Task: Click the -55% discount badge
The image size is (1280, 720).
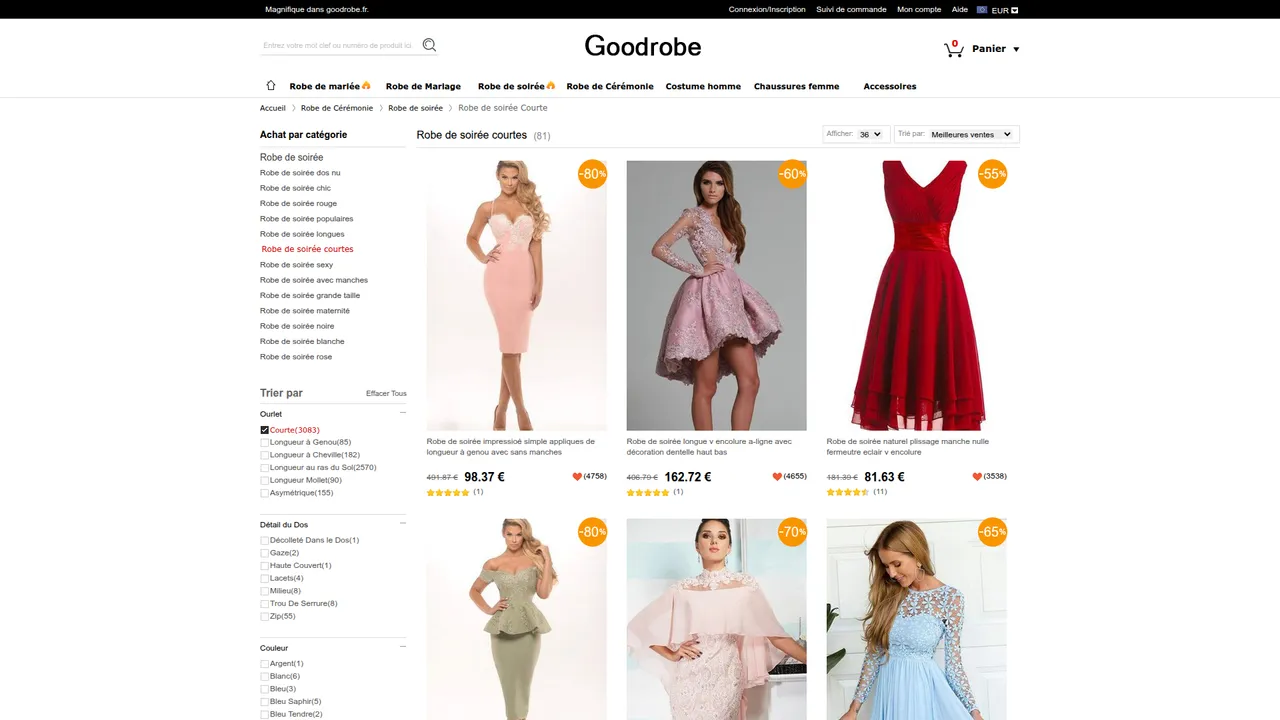Action: pyautogui.click(x=992, y=174)
